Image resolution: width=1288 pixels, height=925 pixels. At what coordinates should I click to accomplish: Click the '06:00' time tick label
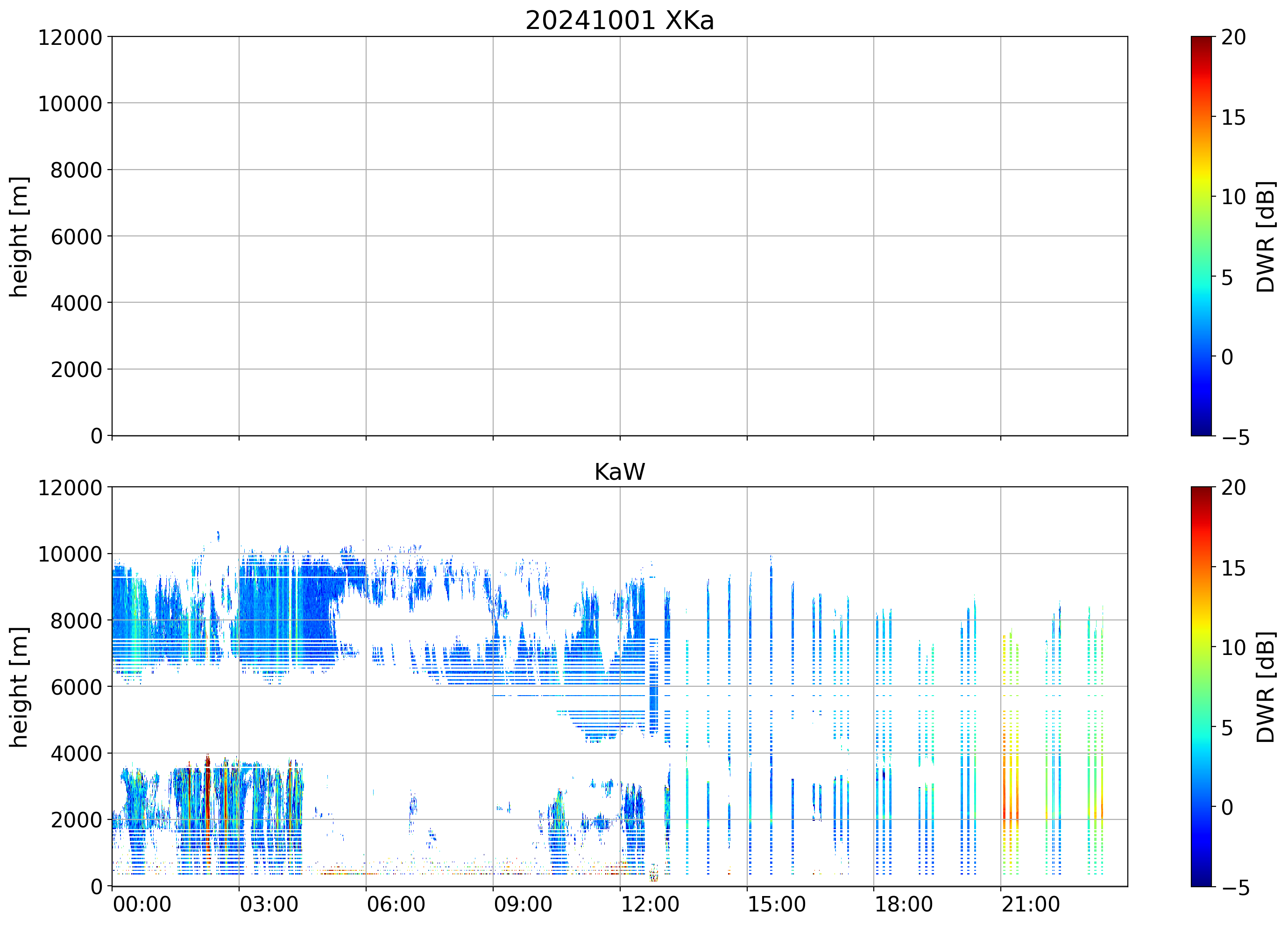pos(396,904)
